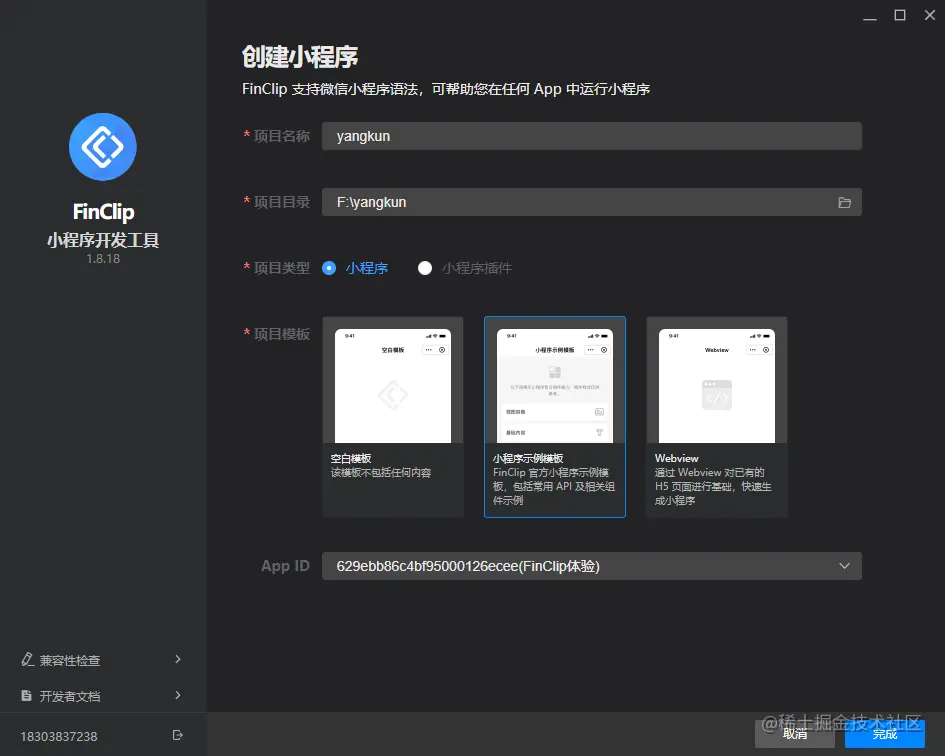Viewport: 945px width, 756px height.
Task: Click the logout icon beside 18303837238
Action: click(x=178, y=735)
